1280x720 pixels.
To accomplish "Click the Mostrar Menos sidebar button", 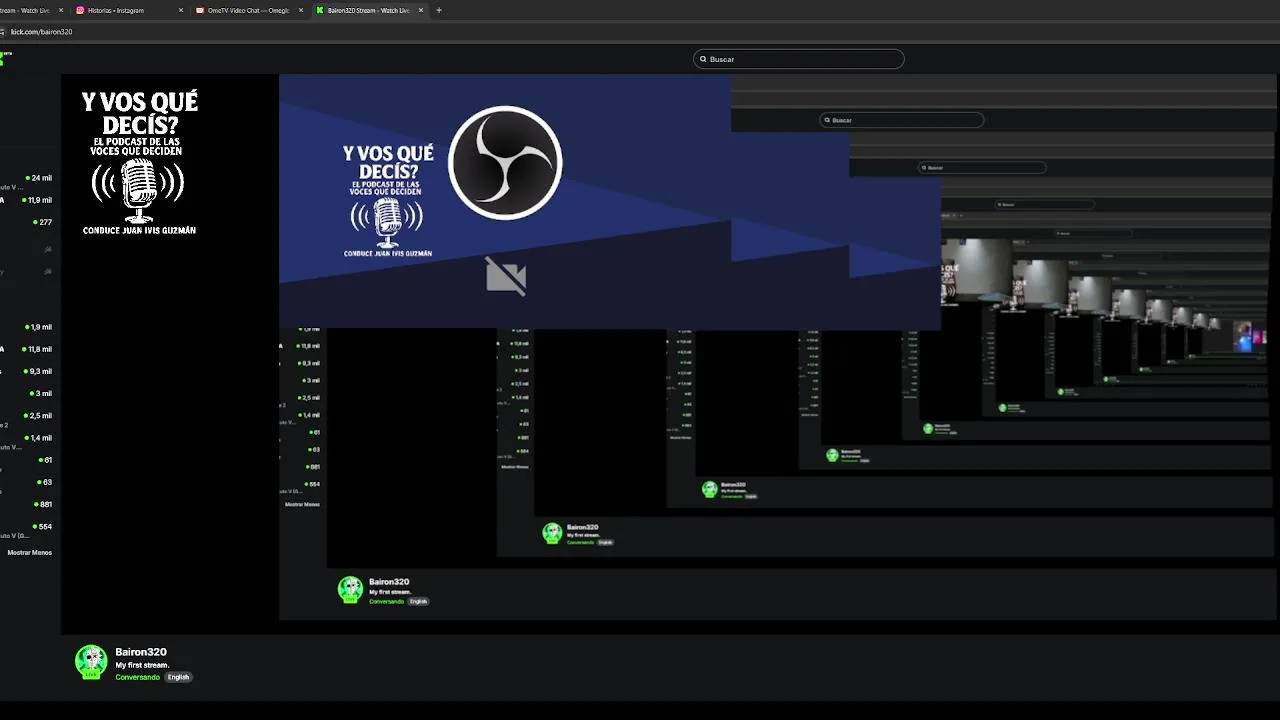I will [x=30, y=552].
